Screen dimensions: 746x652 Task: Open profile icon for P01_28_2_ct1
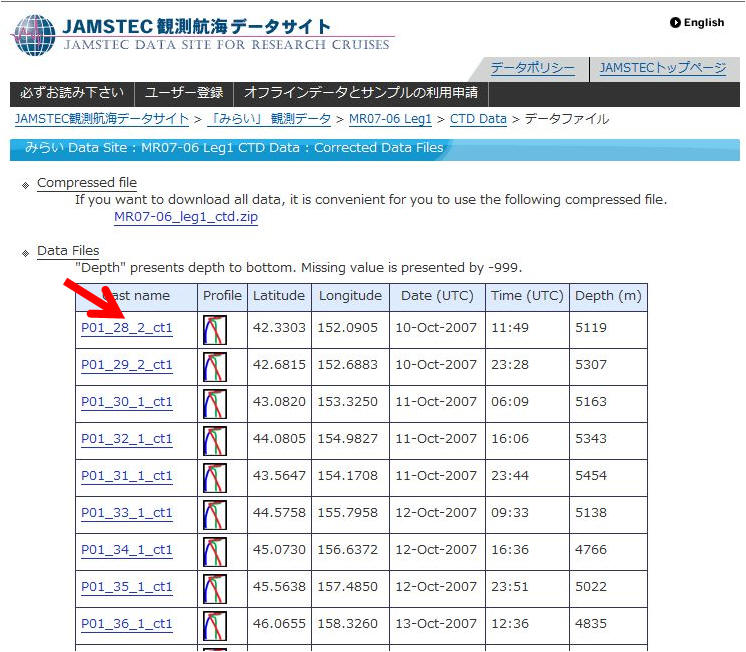tap(215, 329)
